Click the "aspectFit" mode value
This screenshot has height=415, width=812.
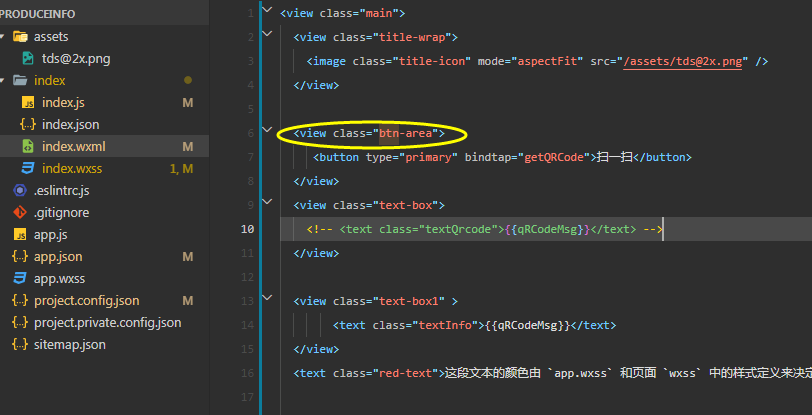[547, 61]
